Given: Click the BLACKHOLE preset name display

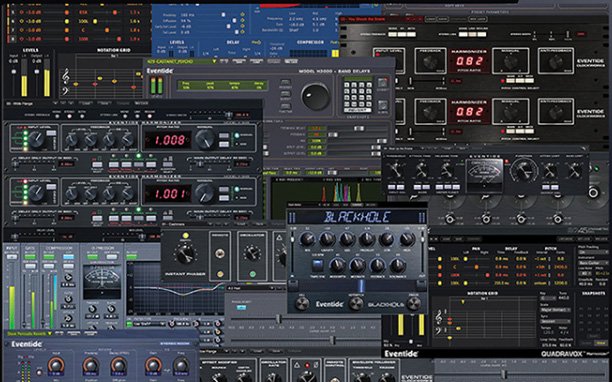Looking at the screenshot, I should pyautogui.click(x=357, y=217).
